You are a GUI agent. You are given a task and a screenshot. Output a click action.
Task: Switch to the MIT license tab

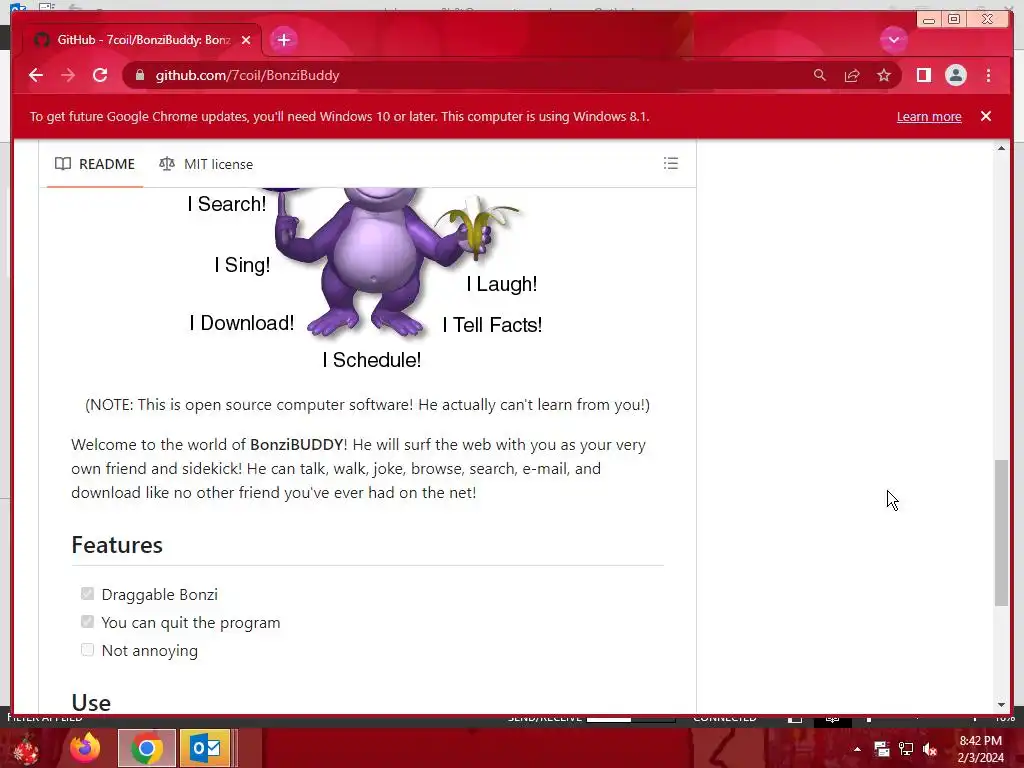coord(206,164)
